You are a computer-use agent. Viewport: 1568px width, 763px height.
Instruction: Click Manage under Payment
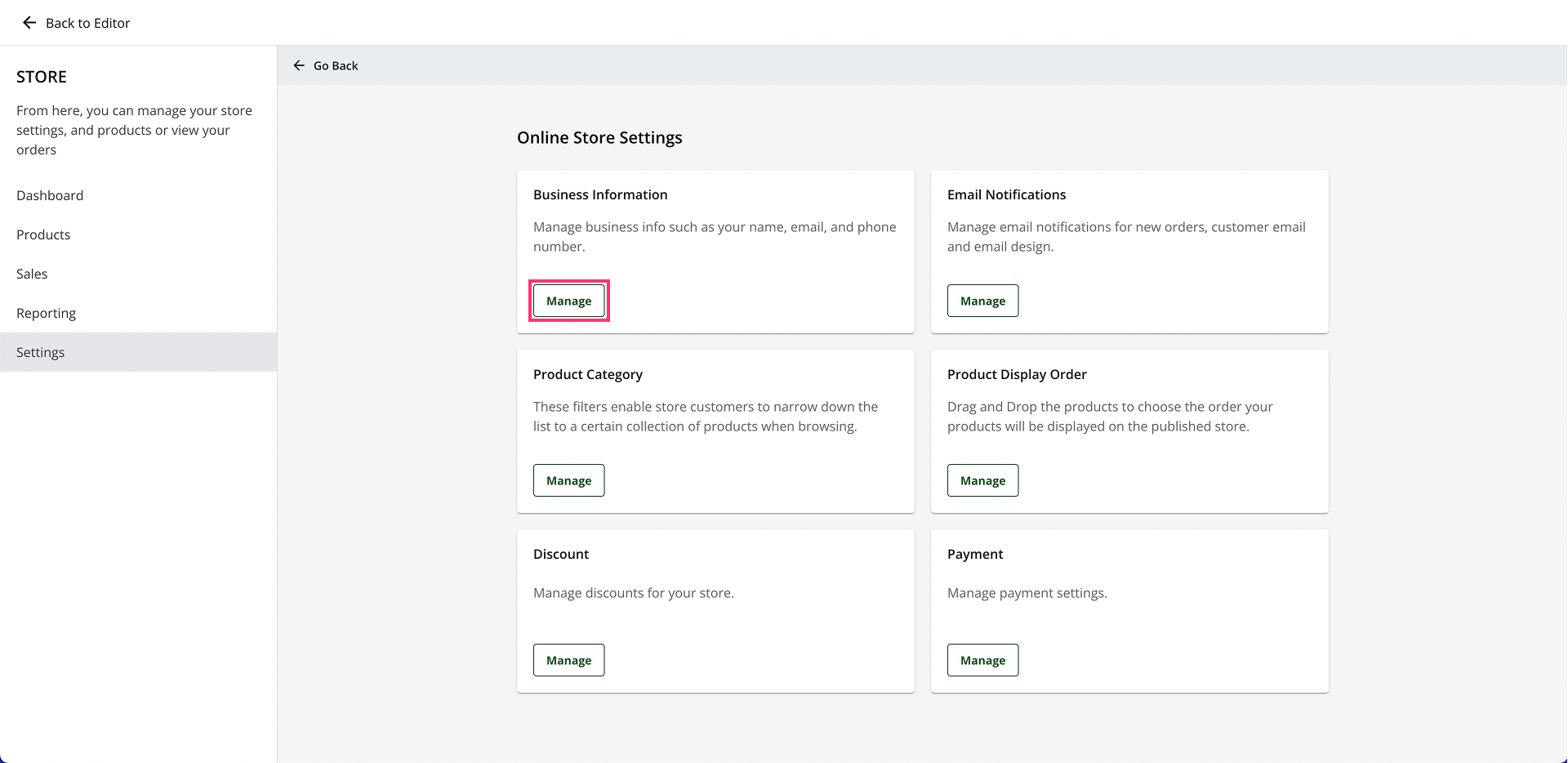point(982,660)
